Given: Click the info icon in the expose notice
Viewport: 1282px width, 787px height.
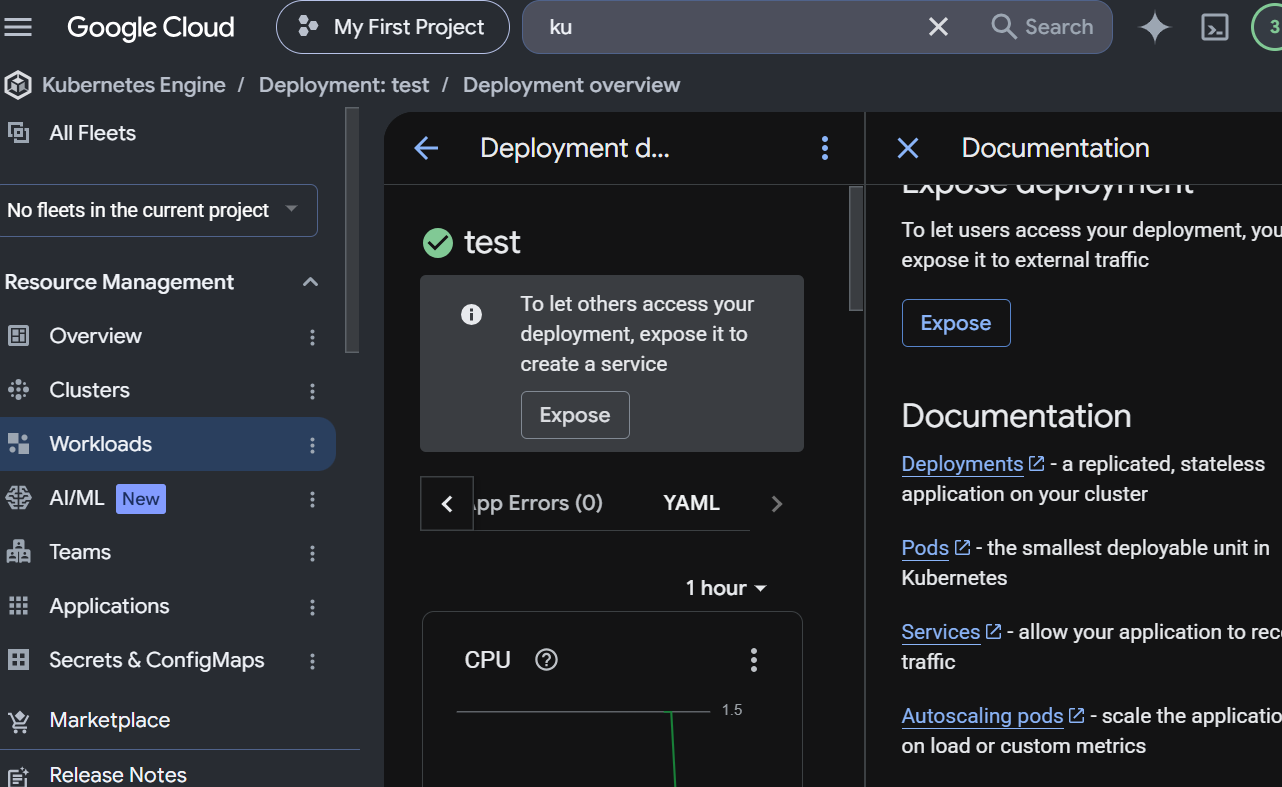Looking at the screenshot, I should [471, 314].
